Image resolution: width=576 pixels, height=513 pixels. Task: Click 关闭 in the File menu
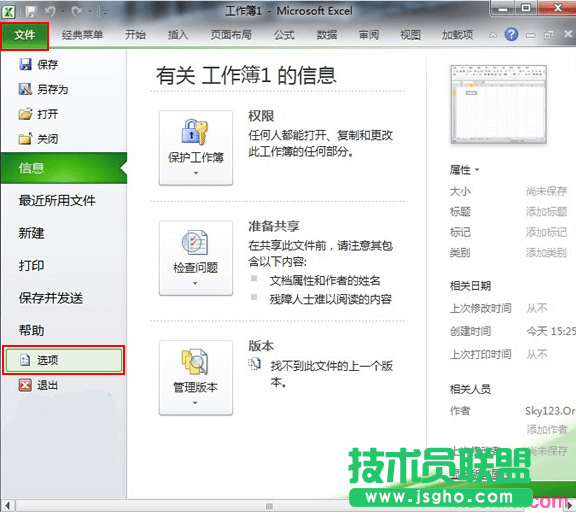[38, 139]
